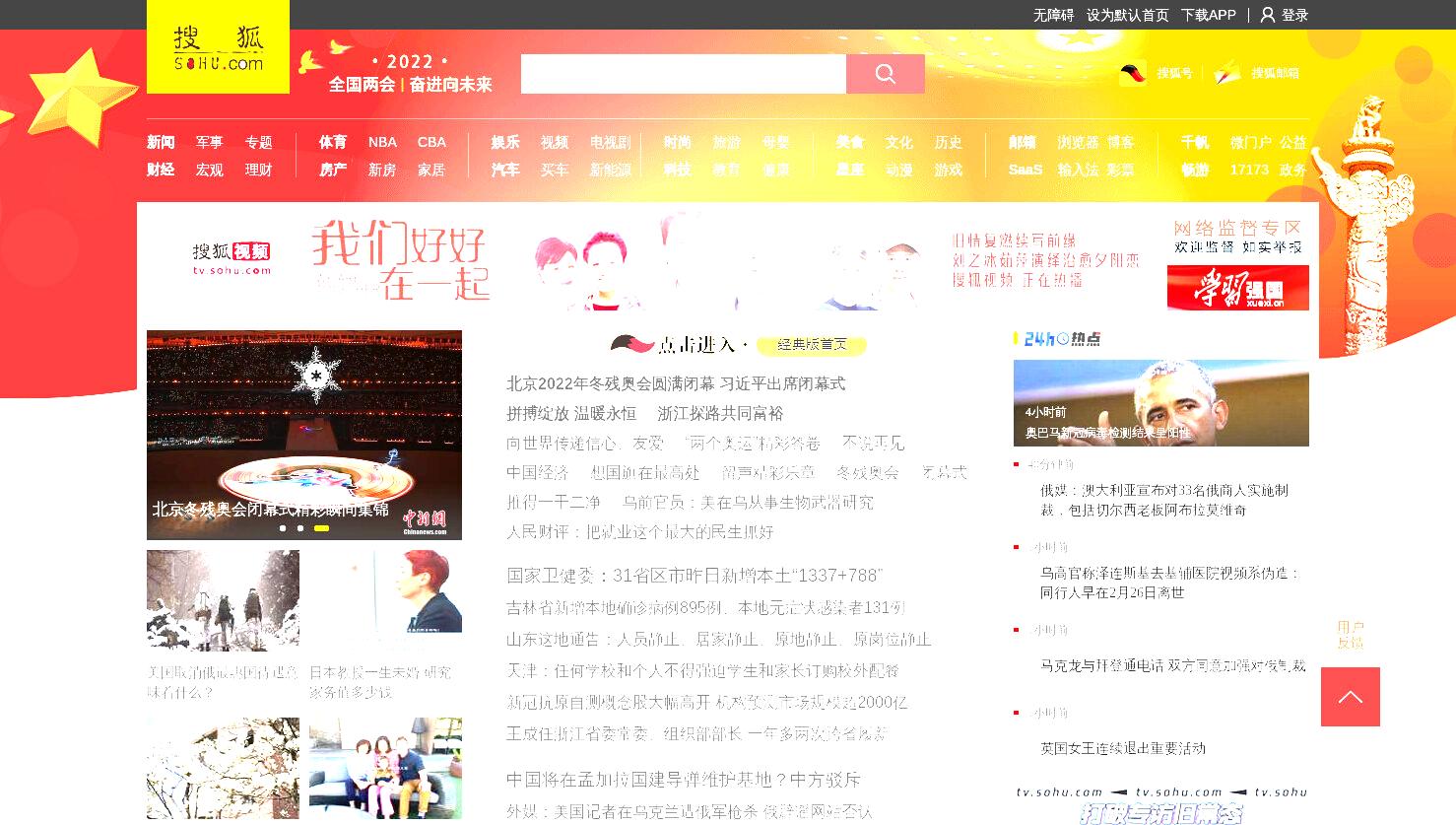Open the 军事 channel
This screenshot has height=825, width=1456.
click(209, 142)
